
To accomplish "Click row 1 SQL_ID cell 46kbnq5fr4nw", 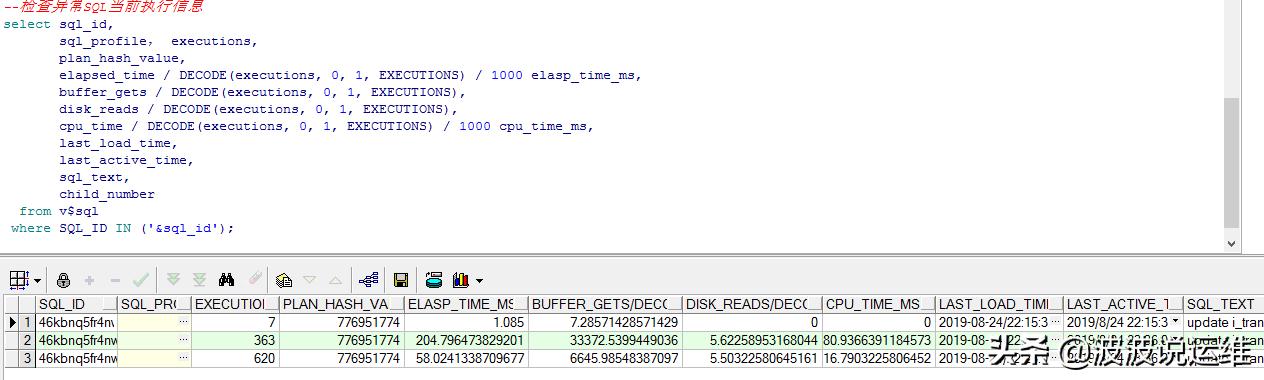I will (x=77, y=322).
